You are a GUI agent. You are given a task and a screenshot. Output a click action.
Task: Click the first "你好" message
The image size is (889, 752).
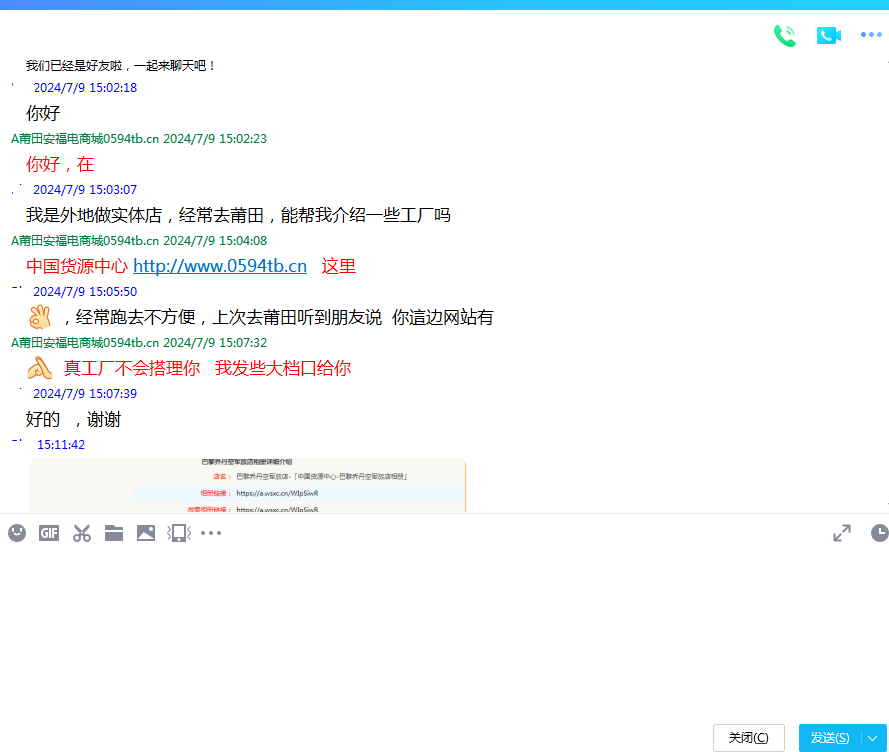tap(43, 113)
